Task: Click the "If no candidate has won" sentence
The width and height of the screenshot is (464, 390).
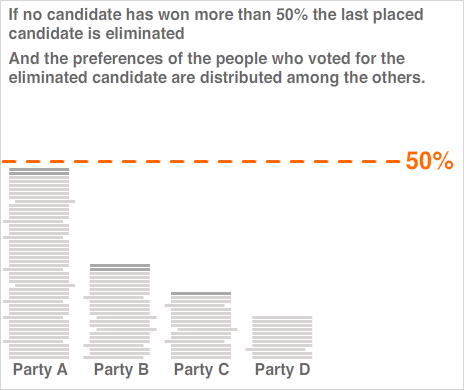Action: coord(216,24)
